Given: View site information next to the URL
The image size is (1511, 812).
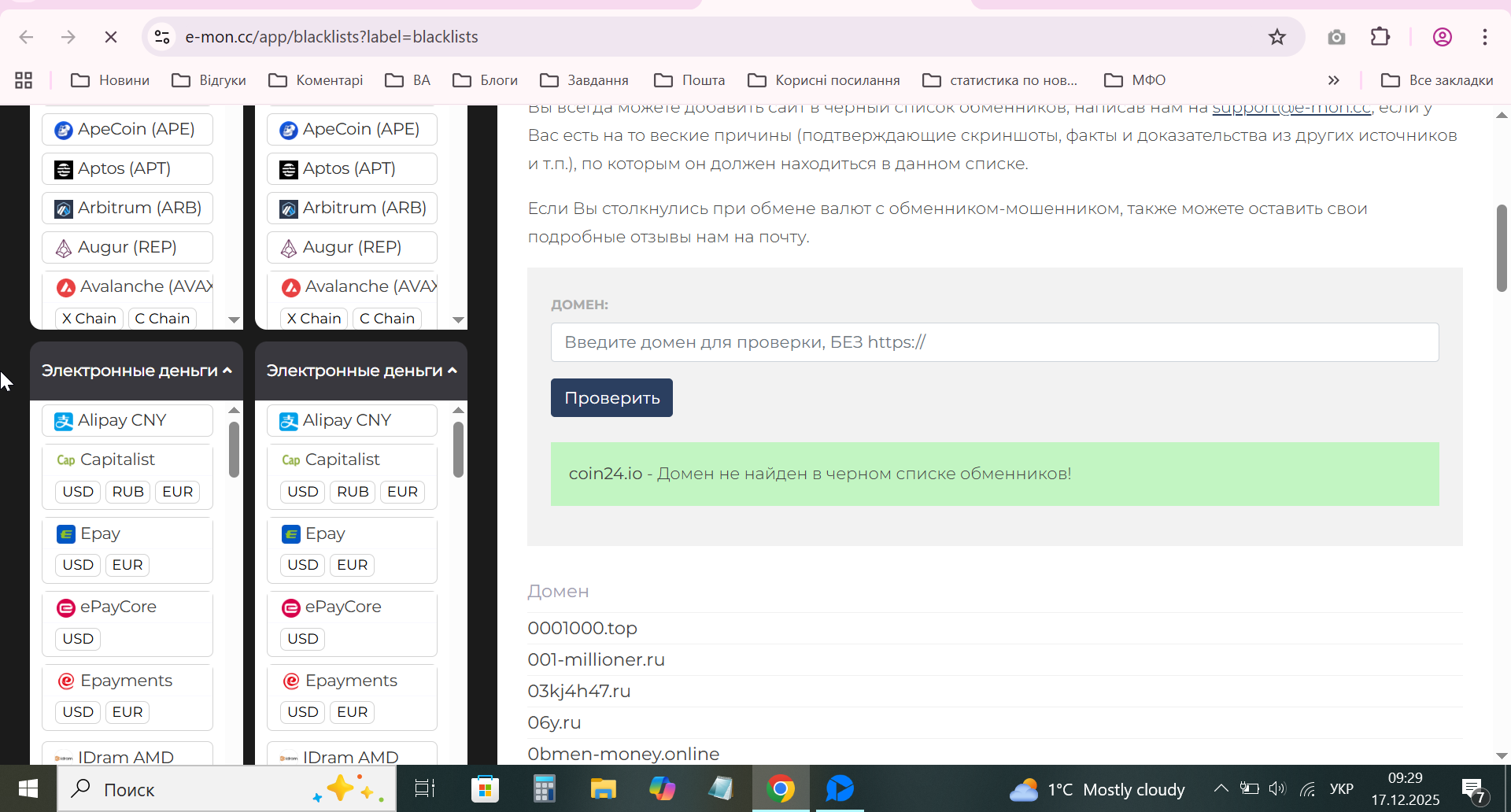Looking at the screenshot, I should click(x=162, y=37).
